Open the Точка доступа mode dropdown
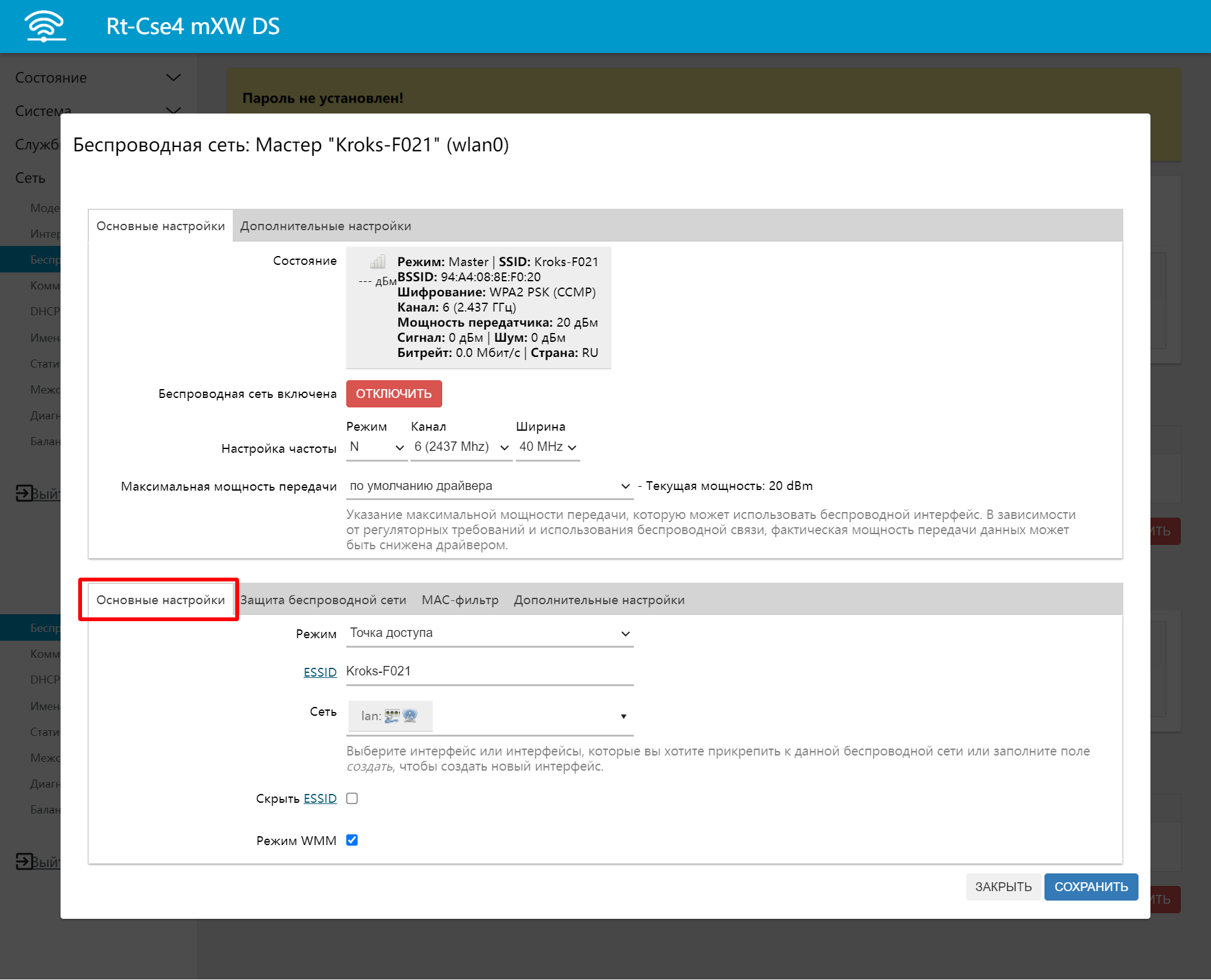 [x=489, y=633]
